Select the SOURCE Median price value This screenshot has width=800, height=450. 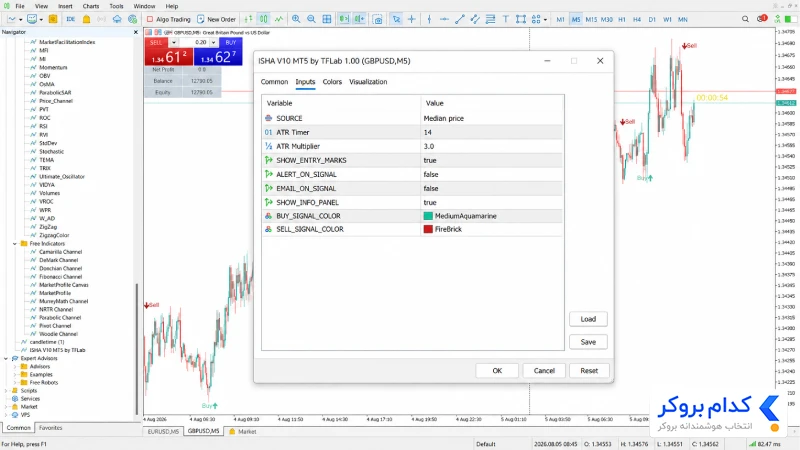tap(492, 118)
